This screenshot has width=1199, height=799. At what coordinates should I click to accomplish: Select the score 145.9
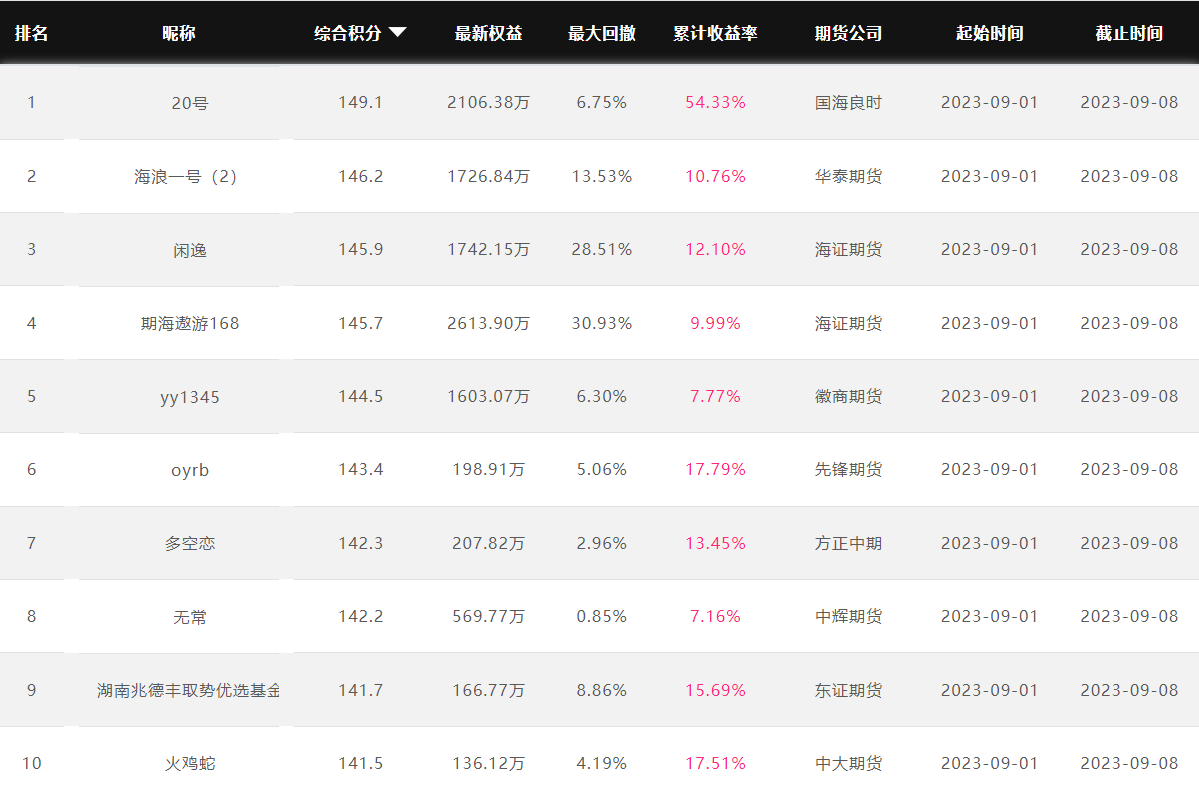pyautogui.click(x=360, y=249)
